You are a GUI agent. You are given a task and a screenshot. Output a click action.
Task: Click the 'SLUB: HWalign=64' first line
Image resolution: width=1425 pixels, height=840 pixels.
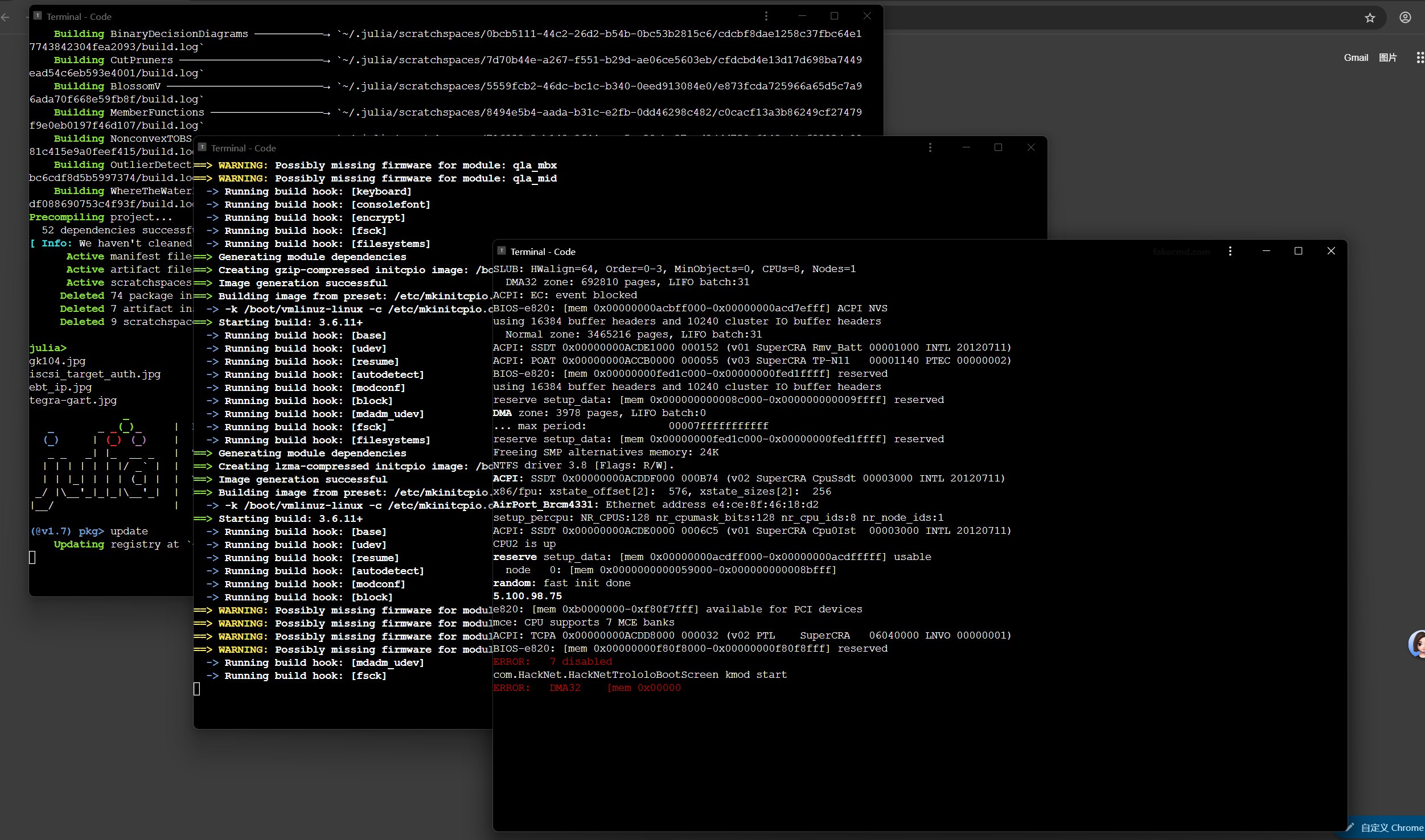(x=675, y=269)
